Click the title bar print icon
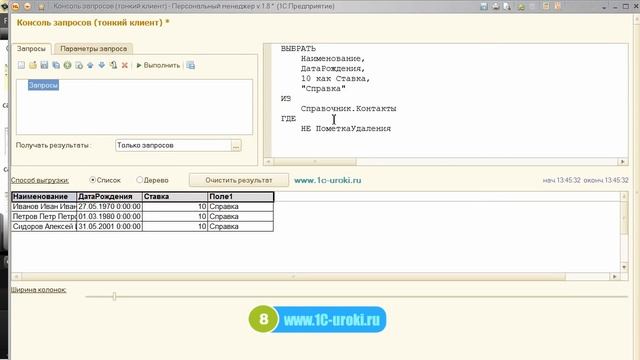 [x=496, y=7]
